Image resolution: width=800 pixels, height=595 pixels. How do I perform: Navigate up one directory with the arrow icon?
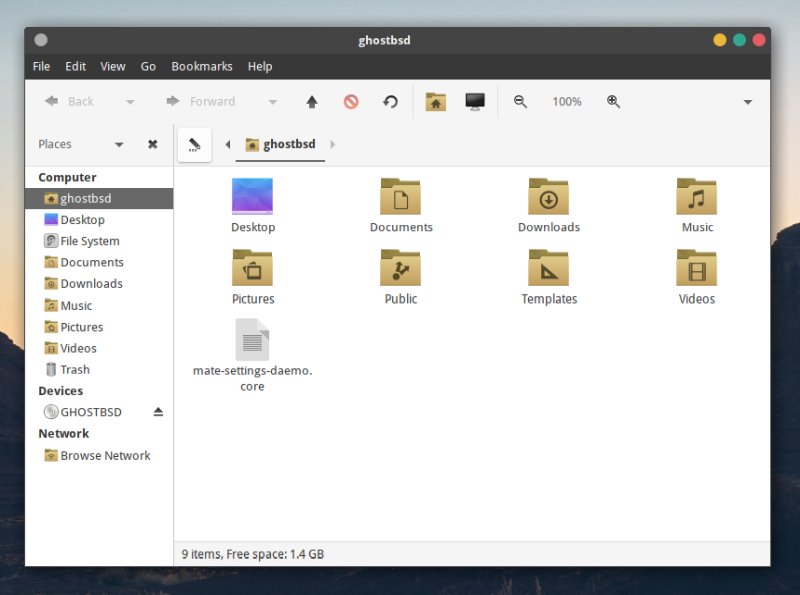311,101
